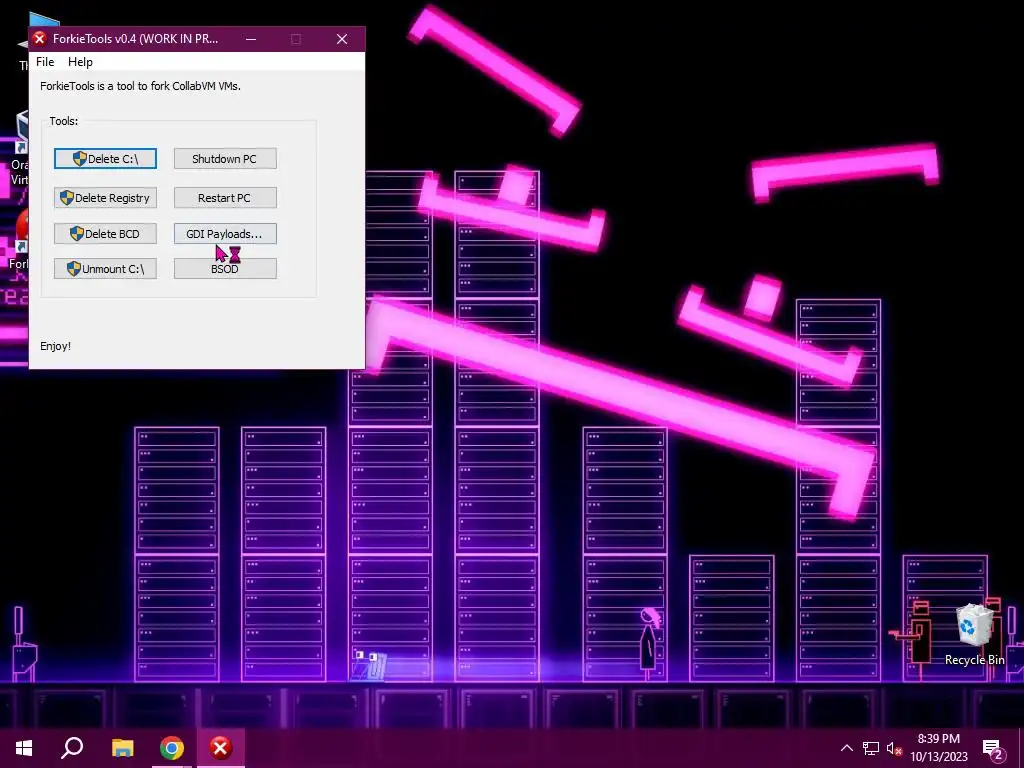
Task: Click the Unmount C:\ button
Action: tap(105, 268)
